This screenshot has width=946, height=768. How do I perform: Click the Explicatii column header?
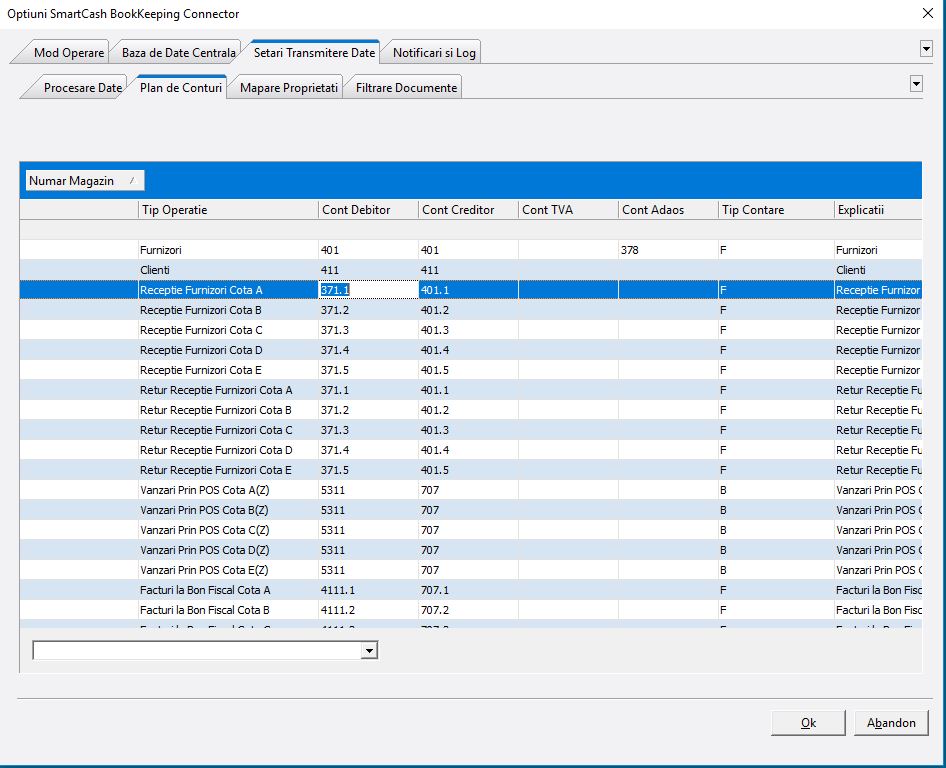[x=878, y=209]
